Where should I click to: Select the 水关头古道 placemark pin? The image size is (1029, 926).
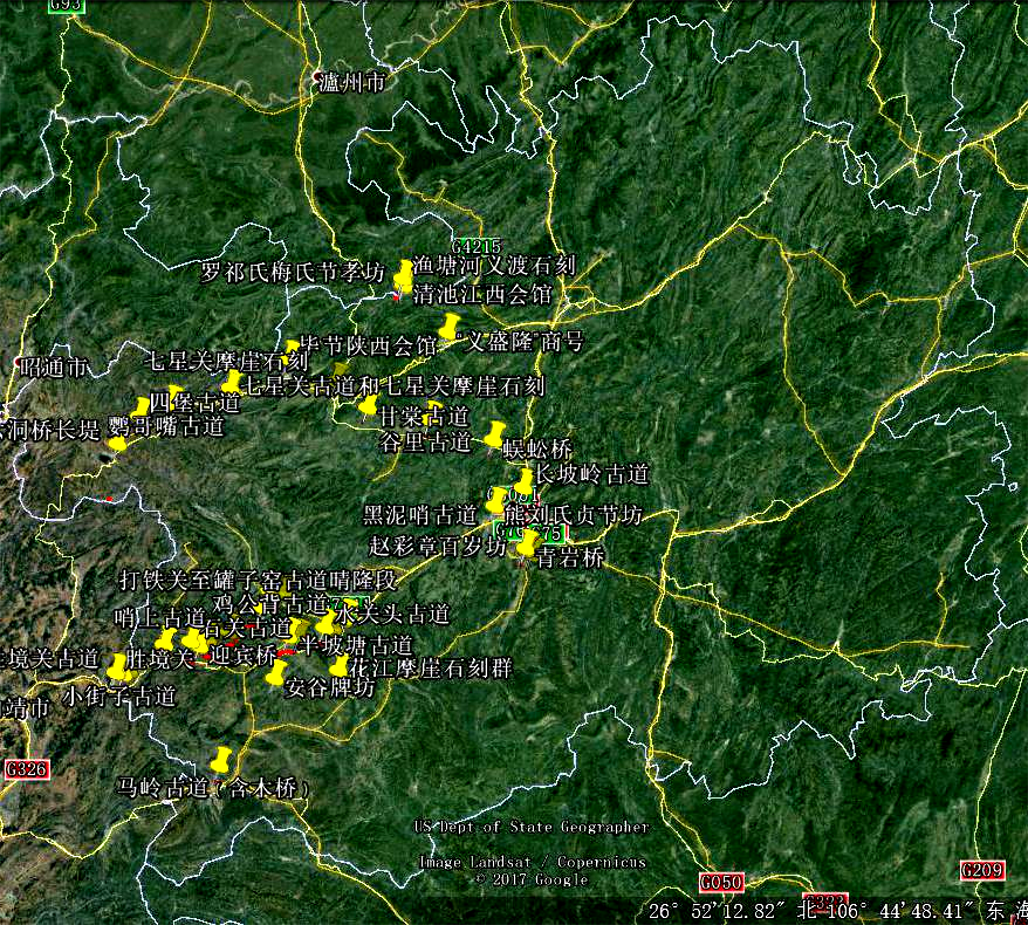326,624
